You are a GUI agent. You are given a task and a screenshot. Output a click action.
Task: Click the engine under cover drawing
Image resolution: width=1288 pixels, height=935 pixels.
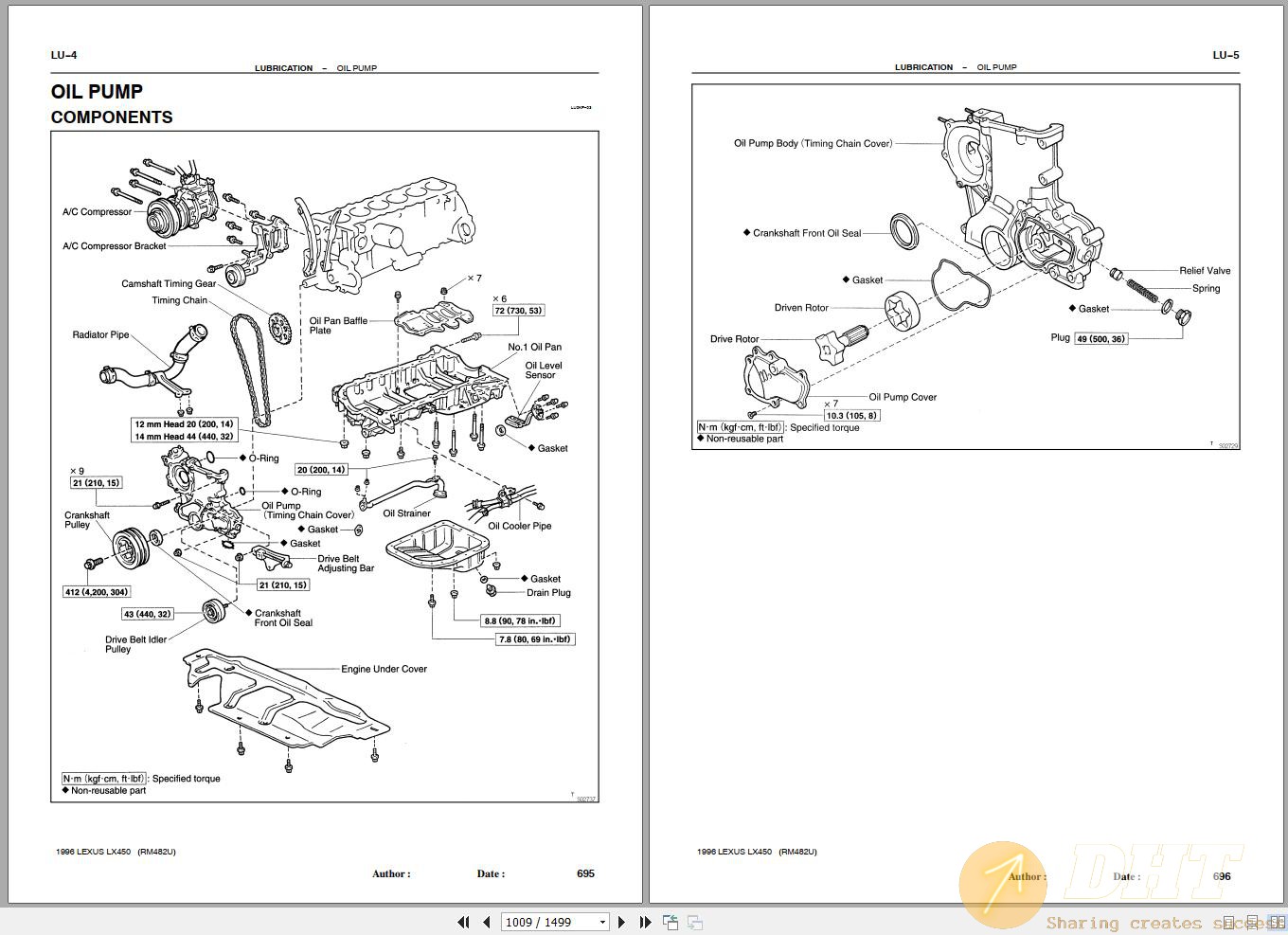click(284, 698)
